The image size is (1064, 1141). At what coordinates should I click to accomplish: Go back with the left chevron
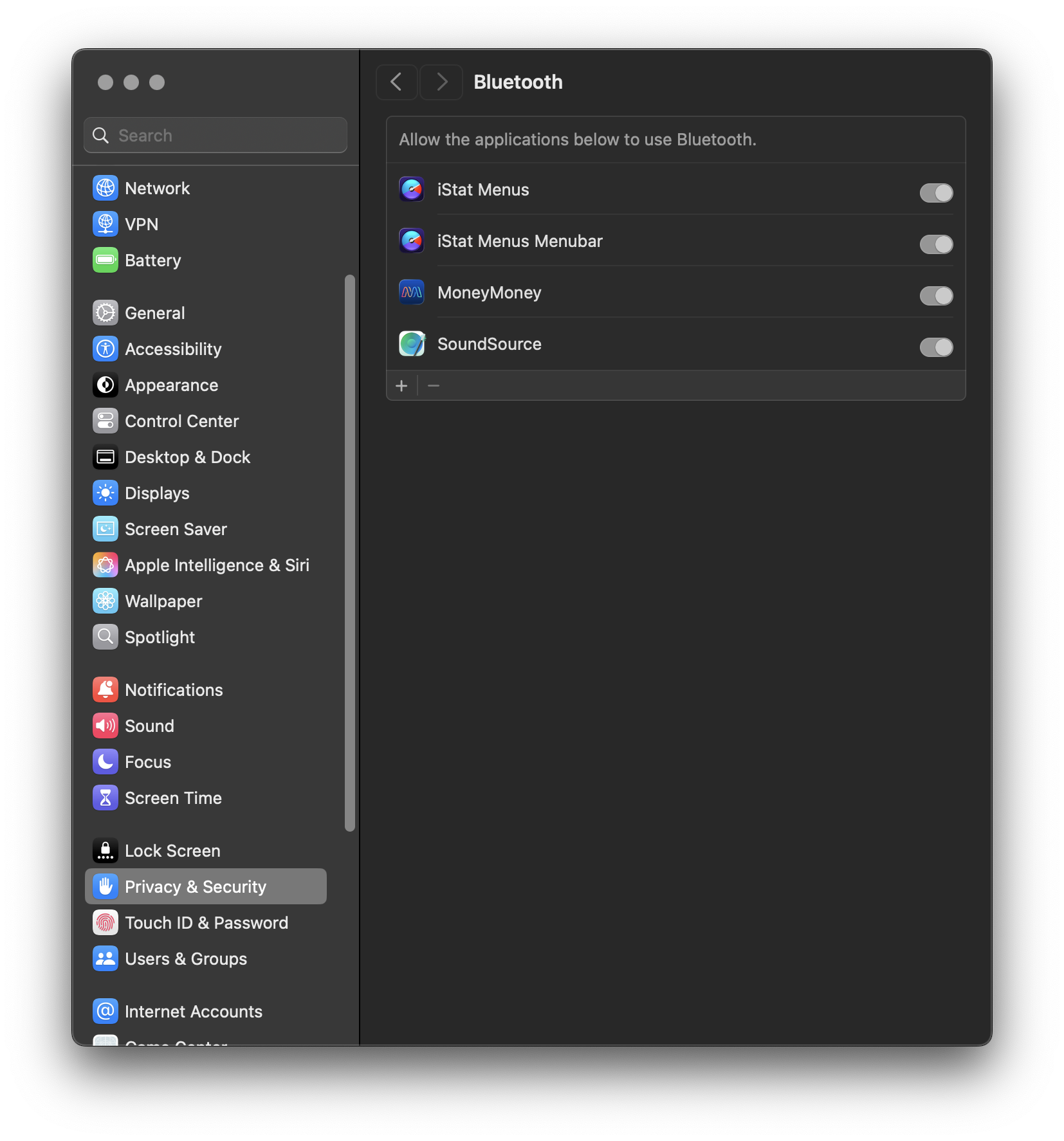(396, 82)
